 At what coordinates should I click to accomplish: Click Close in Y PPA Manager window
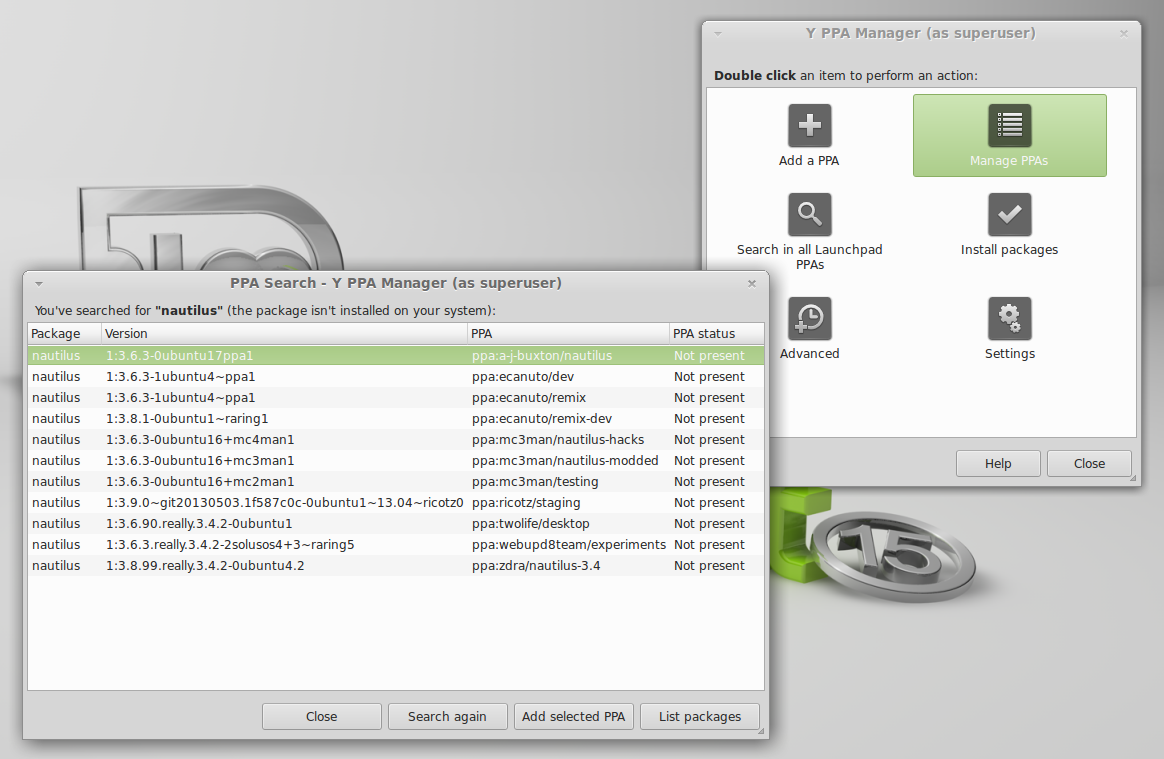coord(1089,463)
